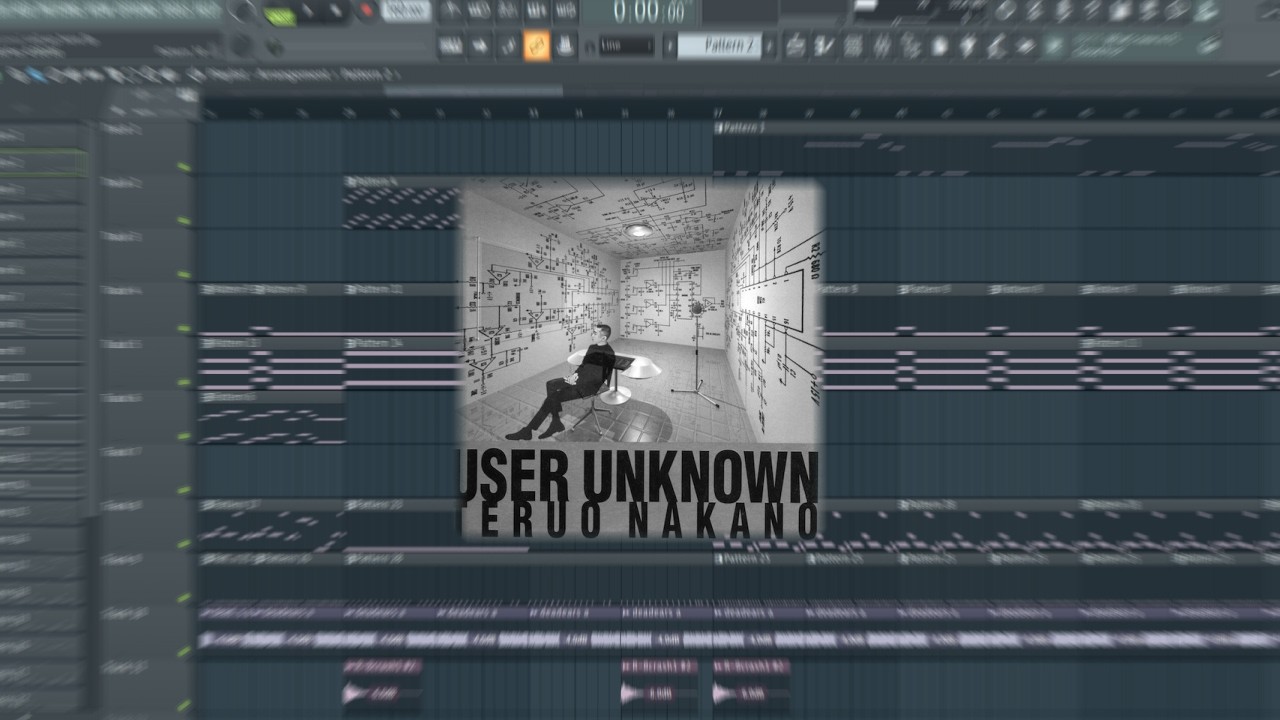The image size is (1280, 720).
Task: Toggle the orange-highlighted toolbar button
Action: pyautogui.click(x=537, y=46)
